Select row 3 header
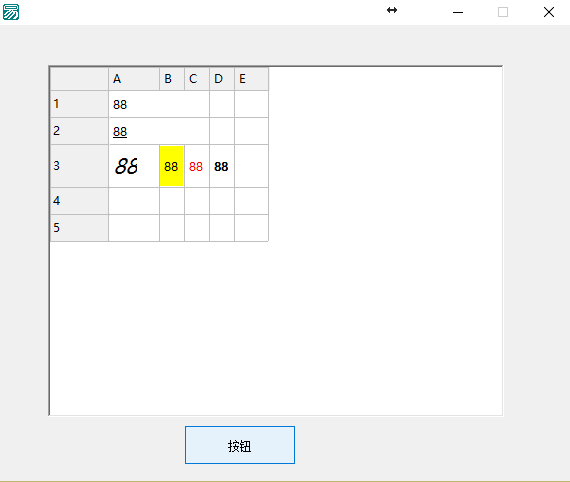Image resolution: width=570 pixels, height=482 pixels. [x=79, y=166]
